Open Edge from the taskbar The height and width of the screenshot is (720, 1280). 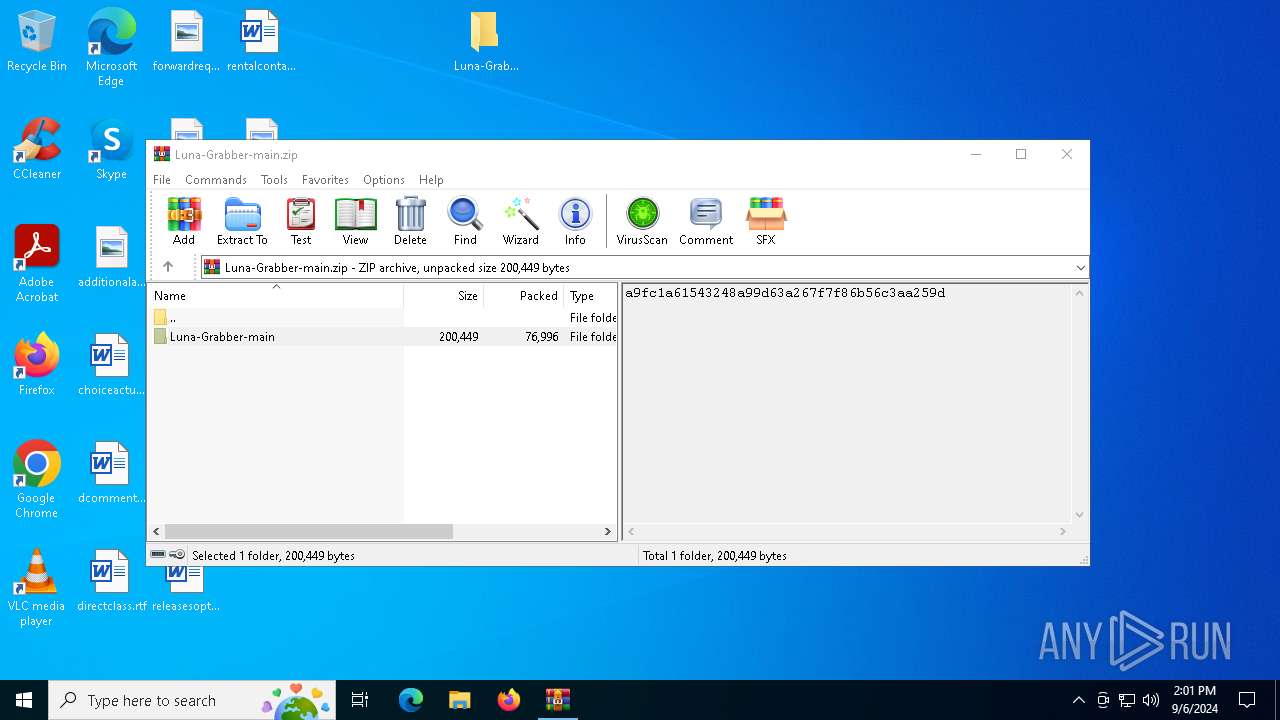pos(410,700)
